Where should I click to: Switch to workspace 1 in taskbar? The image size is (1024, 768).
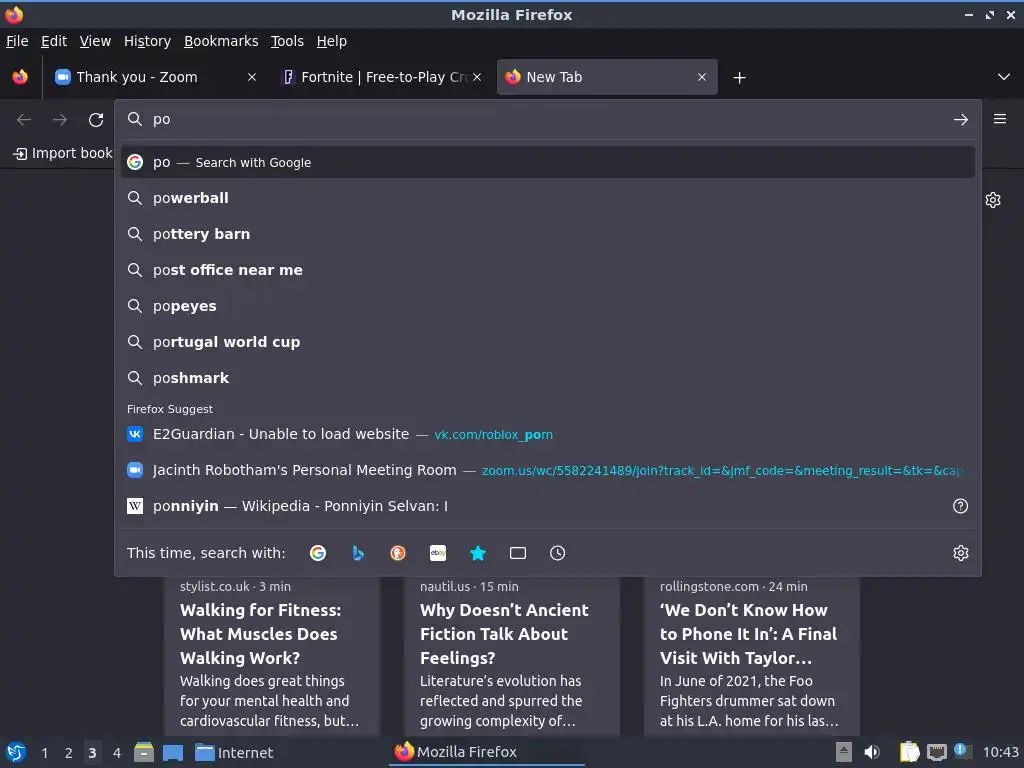pos(44,753)
